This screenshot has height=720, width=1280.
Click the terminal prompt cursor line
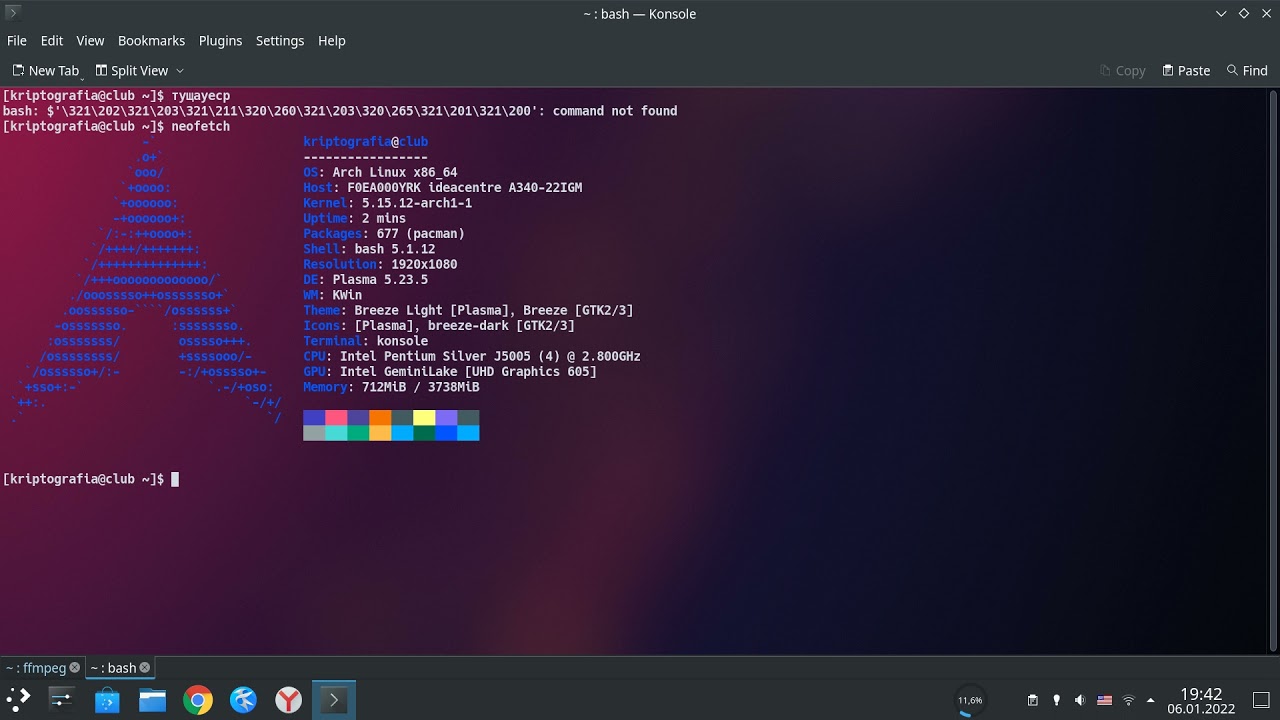(90, 479)
